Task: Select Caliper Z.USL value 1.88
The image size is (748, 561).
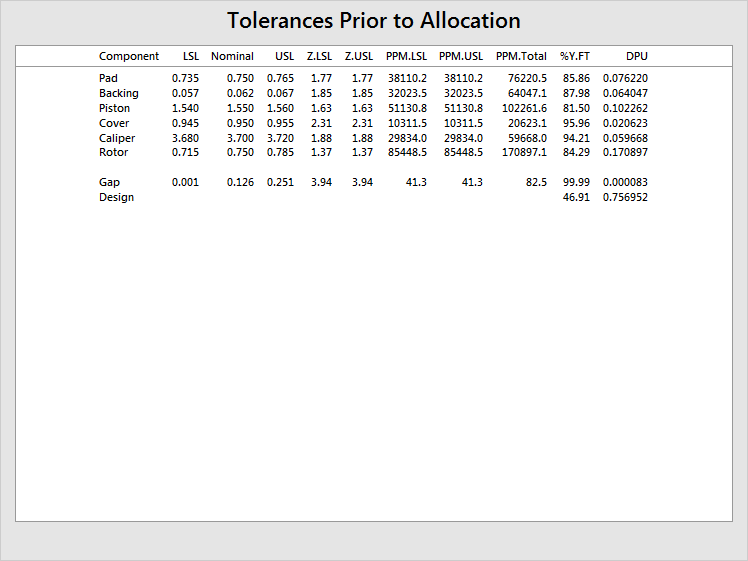Action: [363, 138]
